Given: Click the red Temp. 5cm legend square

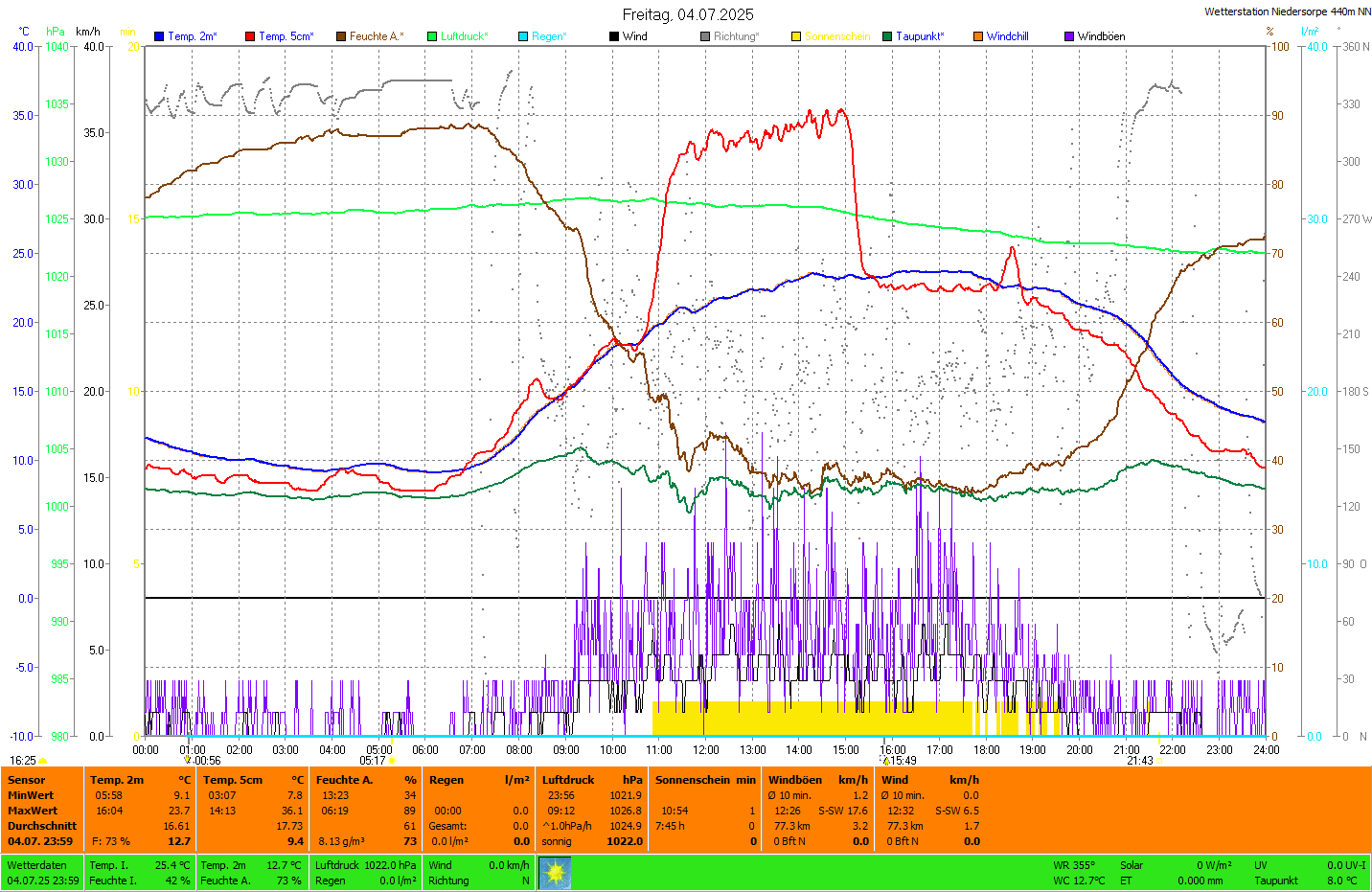Looking at the screenshot, I should tap(250, 36).
